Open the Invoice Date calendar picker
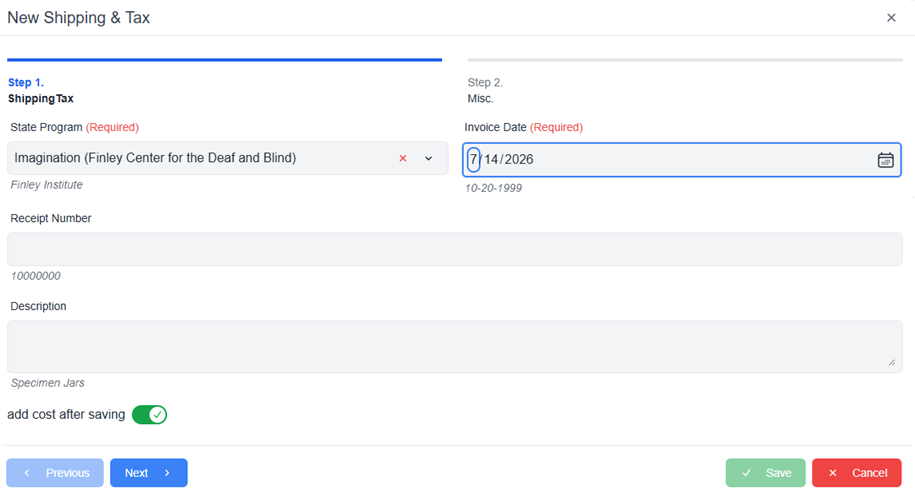The height and width of the screenshot is (496, 915). pyautogui.click(x=885, y=159)
